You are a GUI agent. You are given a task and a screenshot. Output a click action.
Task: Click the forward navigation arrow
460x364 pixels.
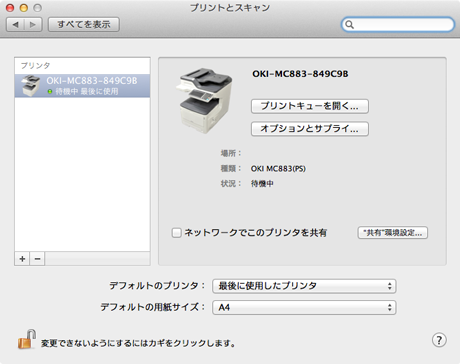(x=33, y=25)
